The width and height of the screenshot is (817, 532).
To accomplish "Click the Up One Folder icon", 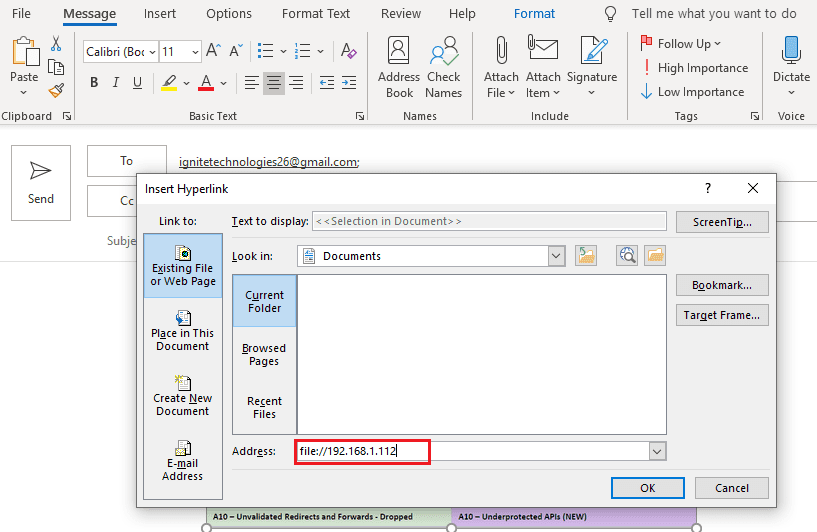I will click(586, 256).
